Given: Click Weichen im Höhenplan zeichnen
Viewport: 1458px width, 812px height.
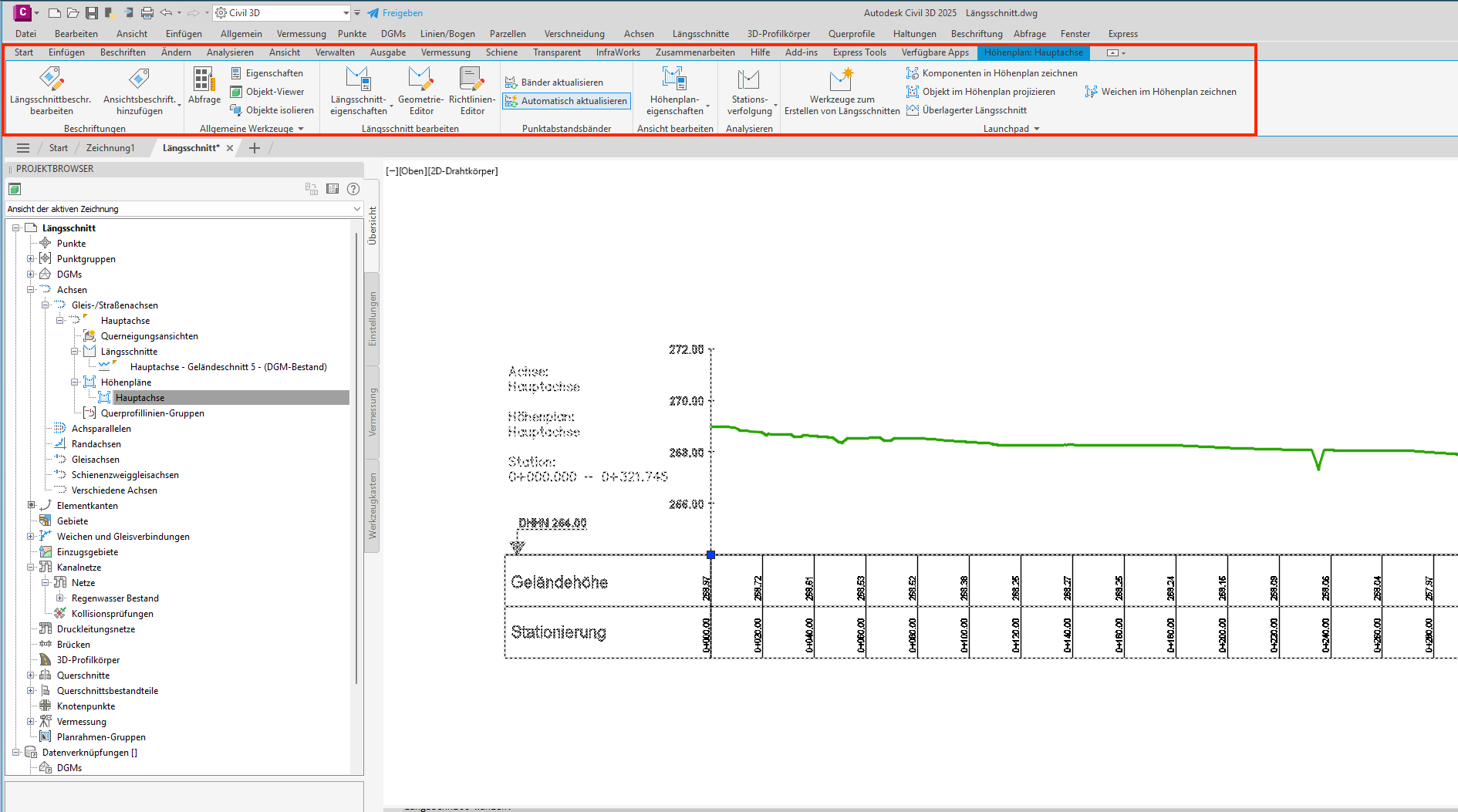Looking at the screenshot, I should coord(1160,92).
